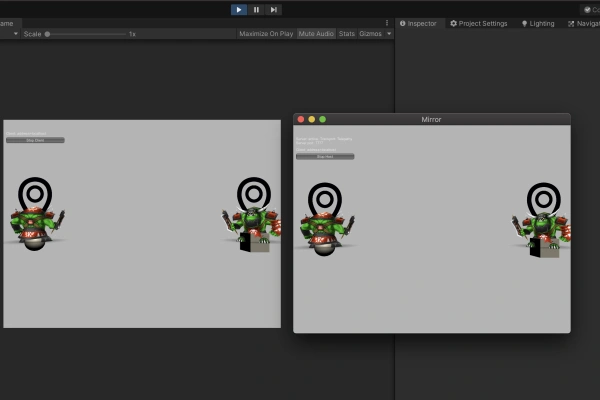Open the aspect dropdown left of Scale
Screen dimensions: 600x400
[15, 34]
